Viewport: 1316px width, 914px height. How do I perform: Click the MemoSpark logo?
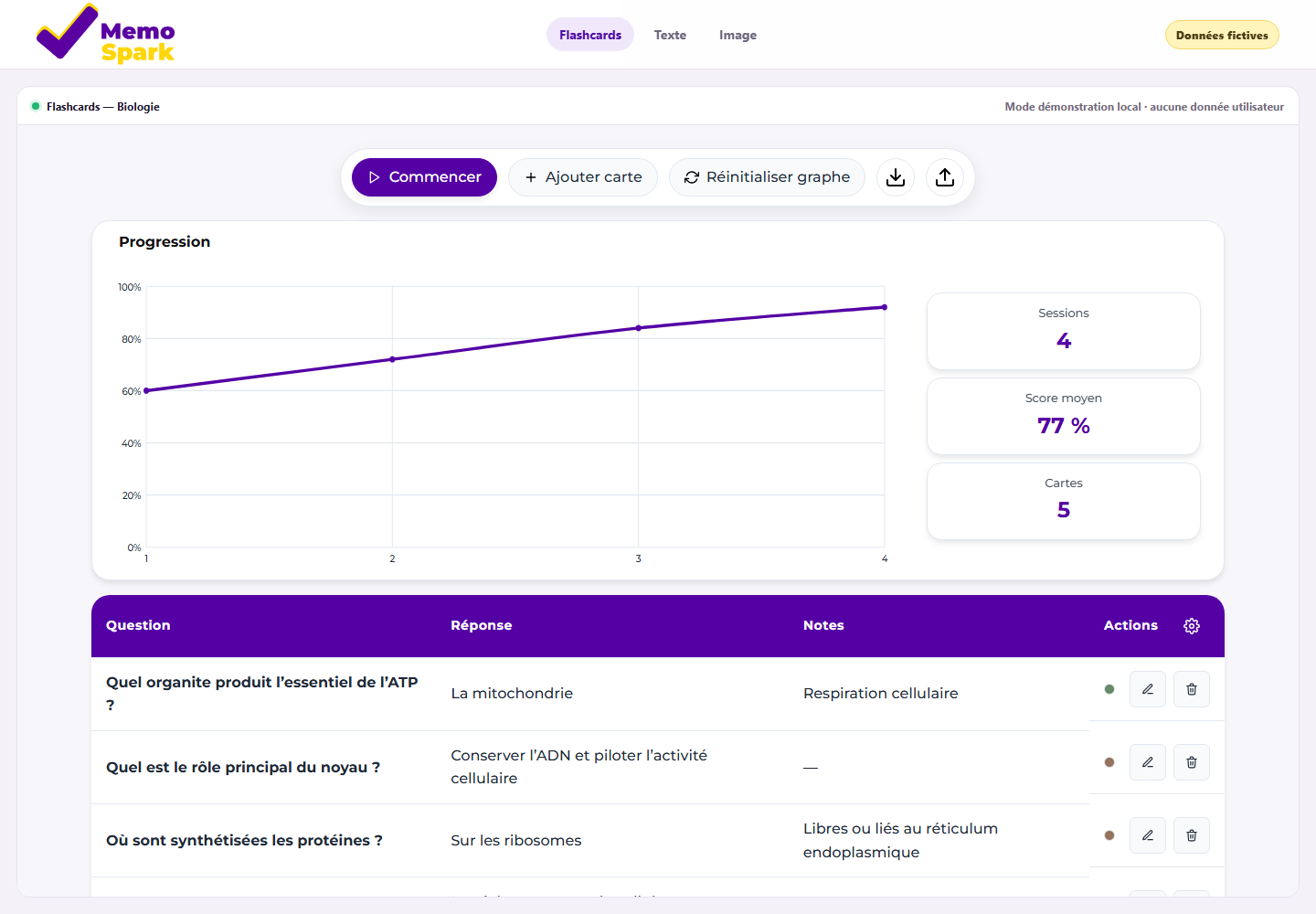pyautogui.click(x=105, y=34)
